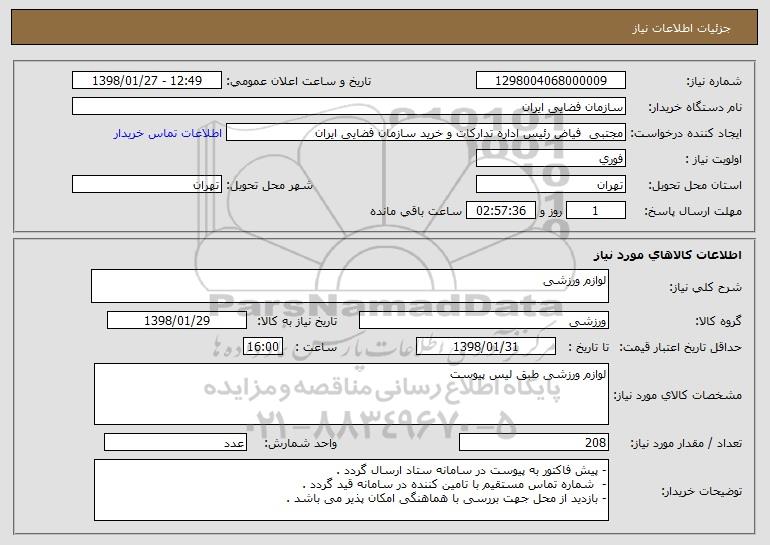Select the counting unit field عدد

point(175,442)
